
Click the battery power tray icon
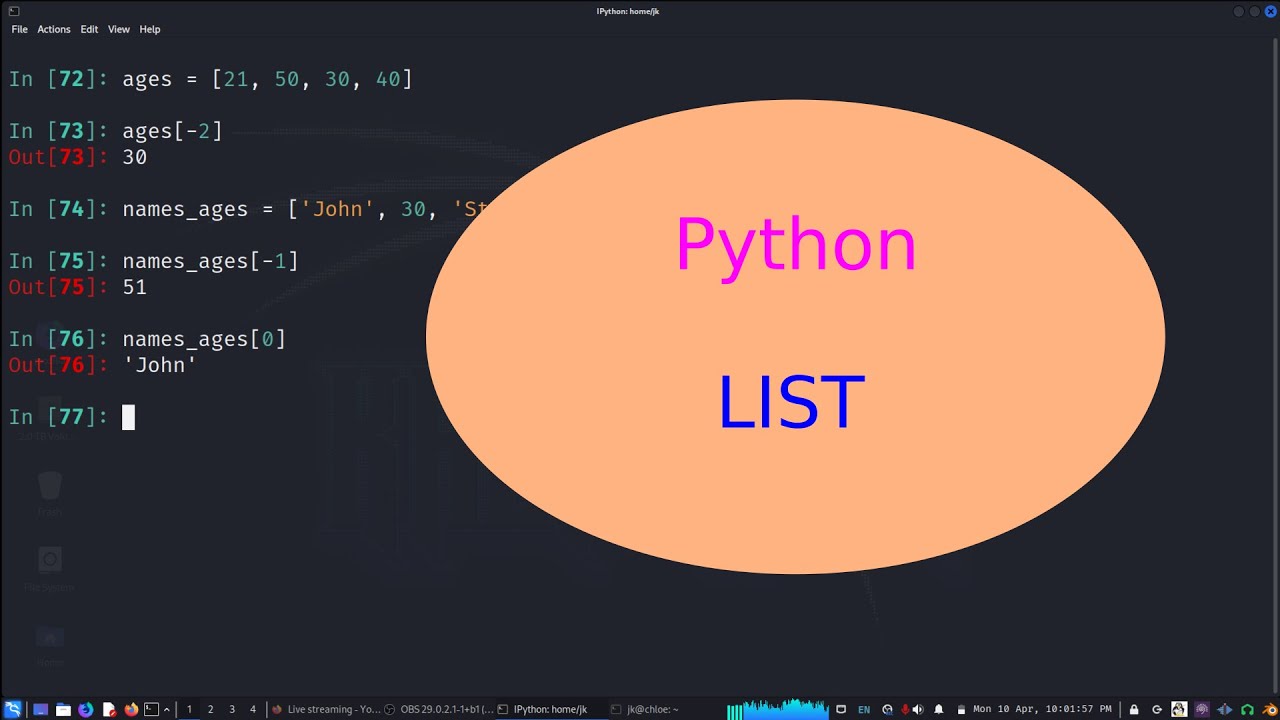[962, 709]
